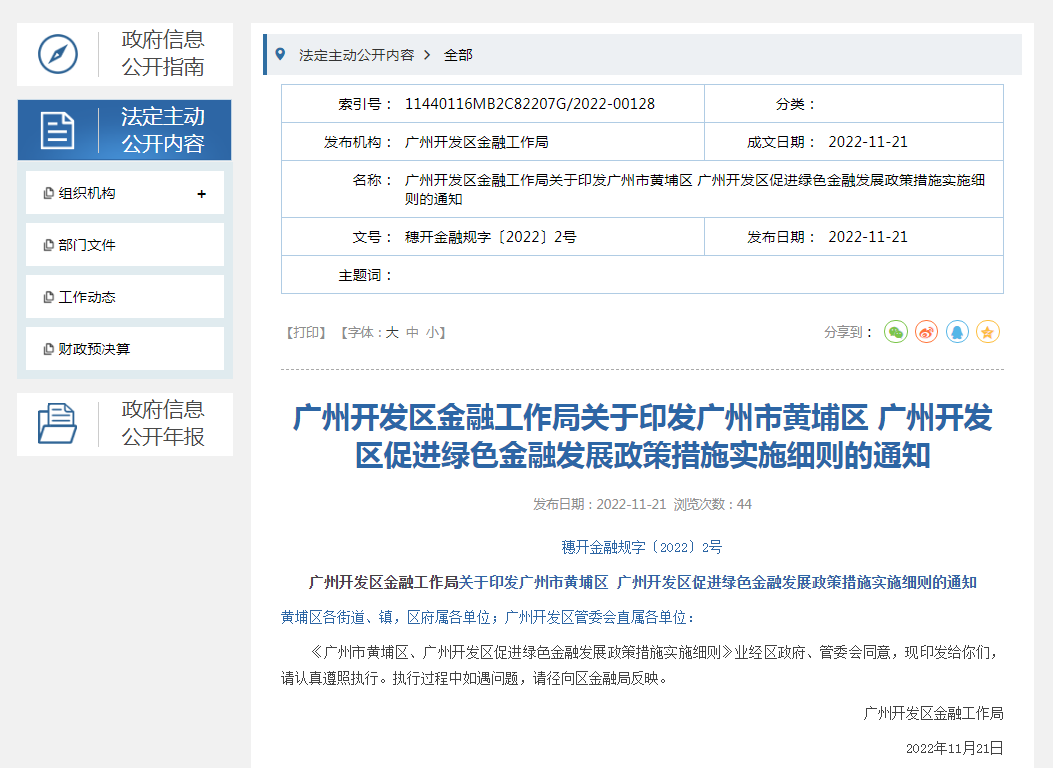Expand the 组织机构 section with plus sign

pos(201,194)
